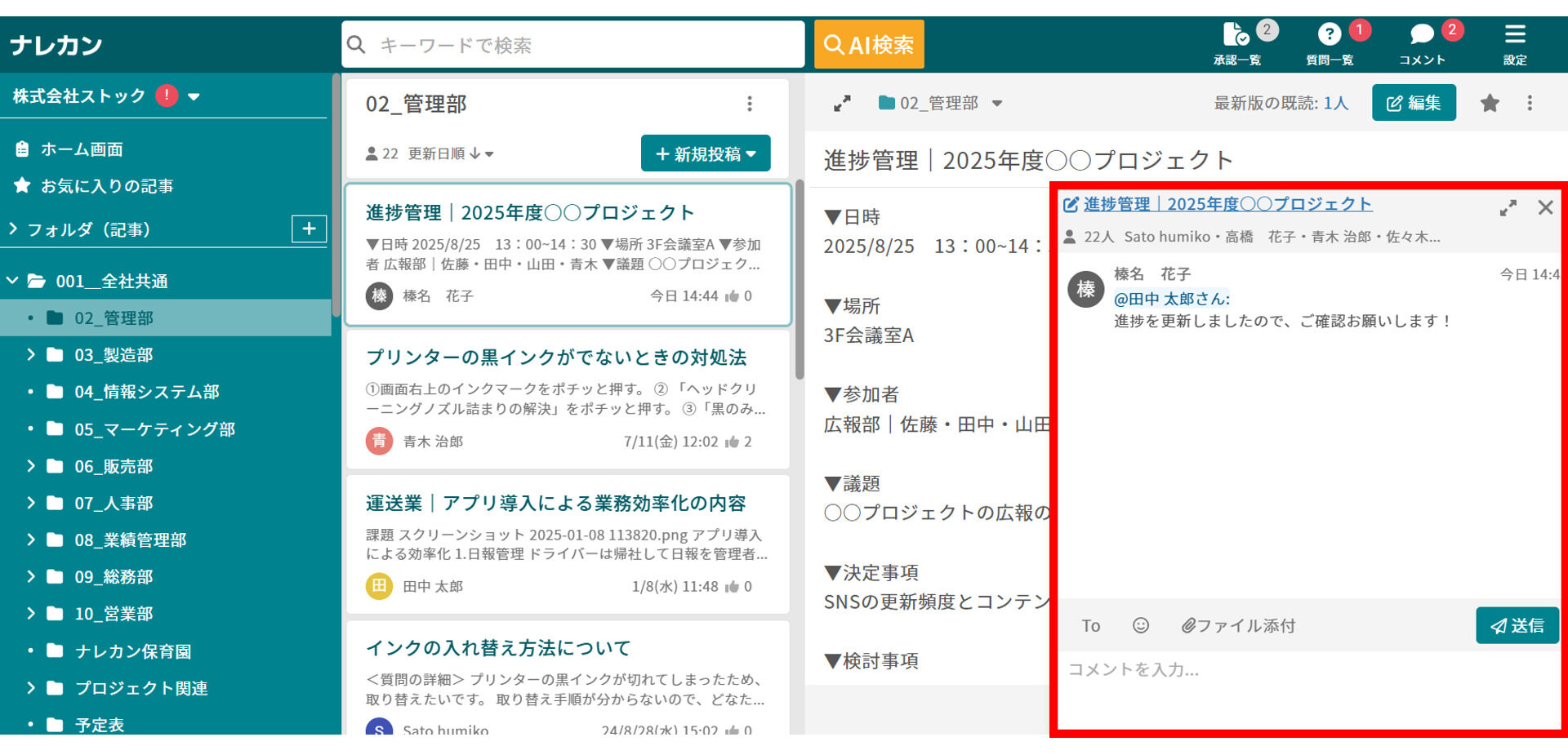Open the 運送業 アプリ導入 article
The width and height of the screenshot is (1568, 755).
(x=568, y=544)
